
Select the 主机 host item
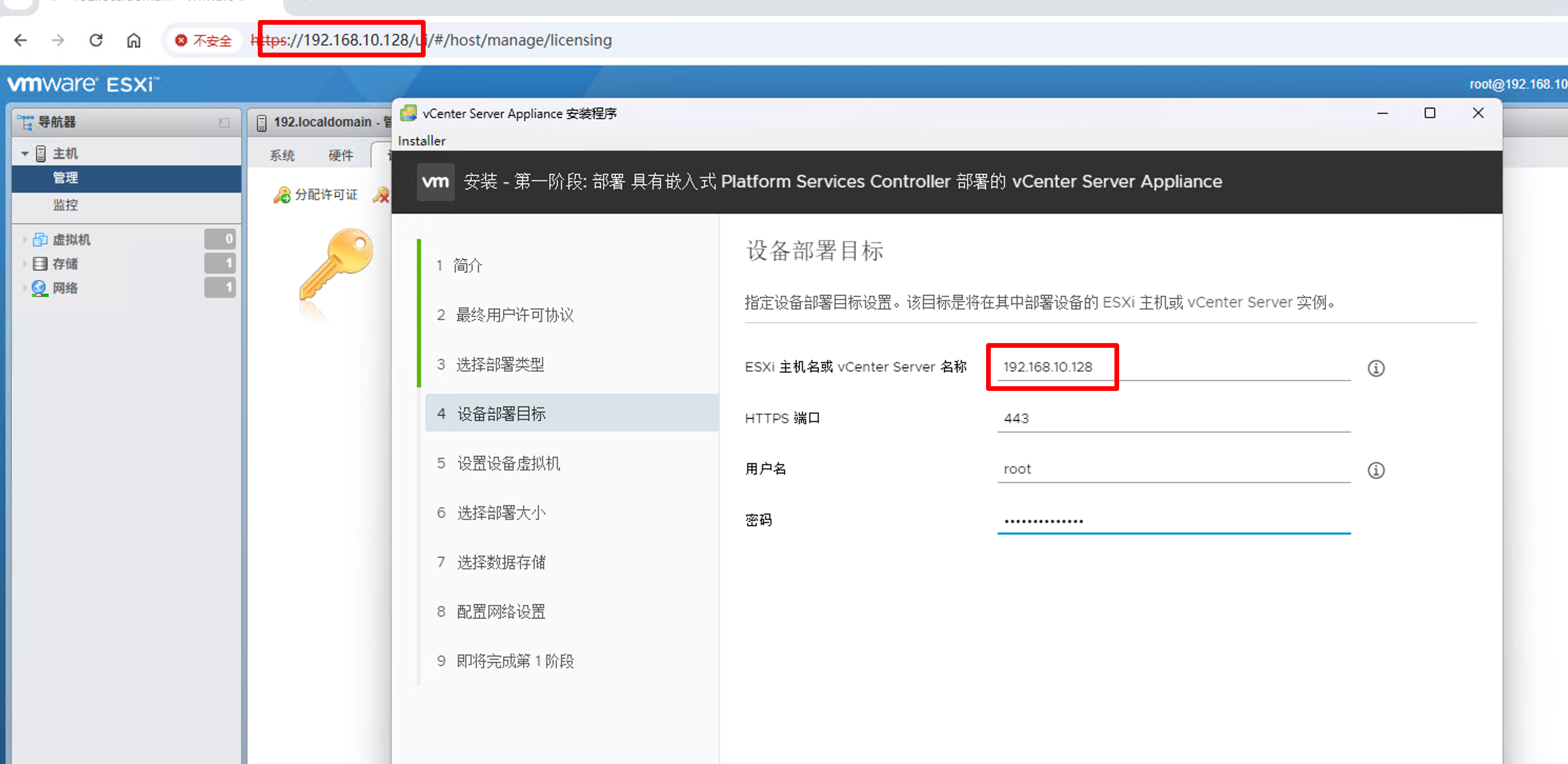click(x=65, y=154)
